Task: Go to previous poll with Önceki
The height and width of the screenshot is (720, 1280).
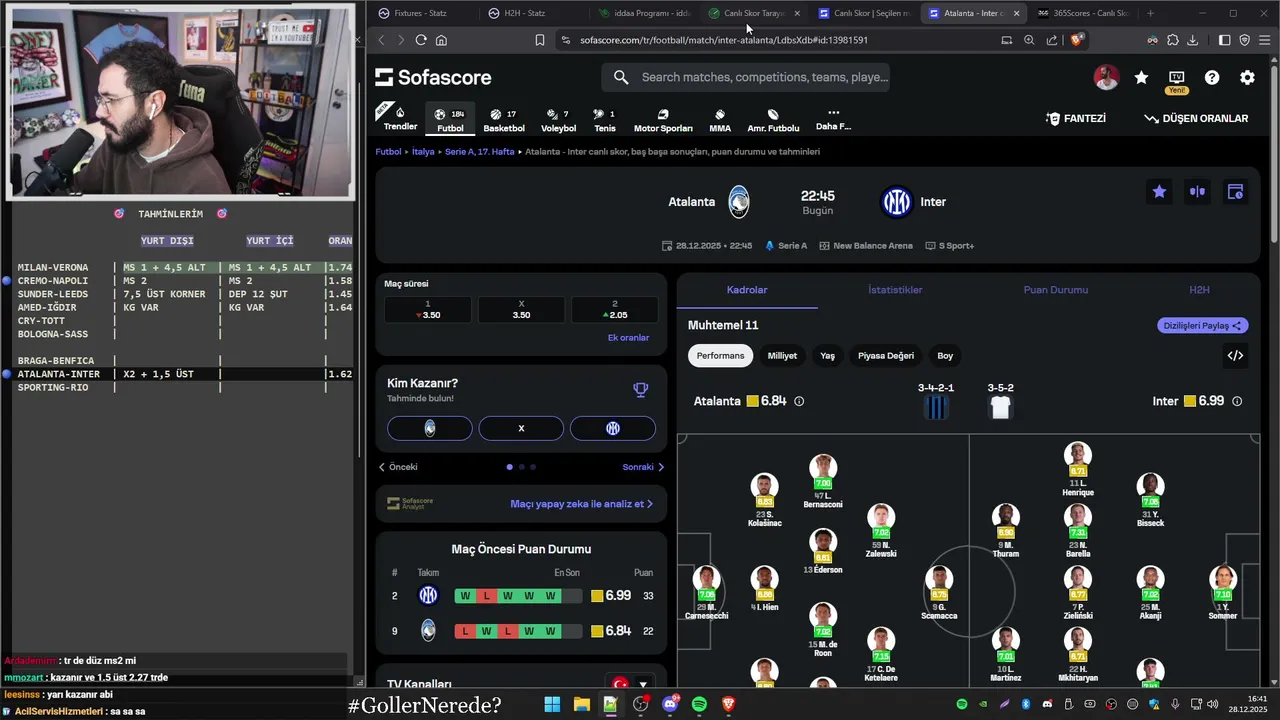Action: 398,467
